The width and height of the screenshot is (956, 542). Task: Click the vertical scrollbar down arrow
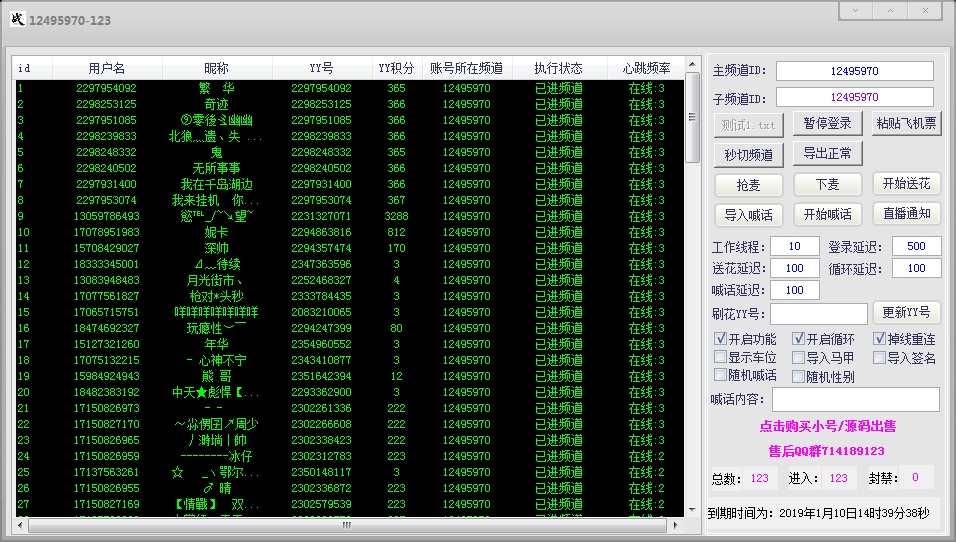(692, 510)
